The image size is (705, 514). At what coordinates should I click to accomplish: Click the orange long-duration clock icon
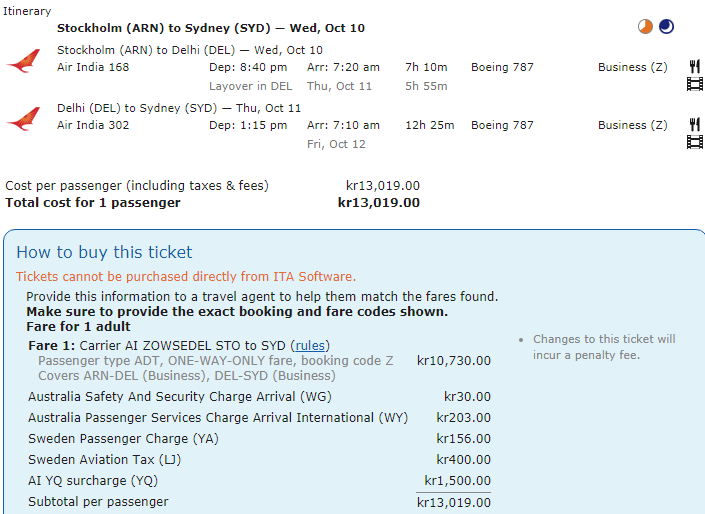pos(645,27)
